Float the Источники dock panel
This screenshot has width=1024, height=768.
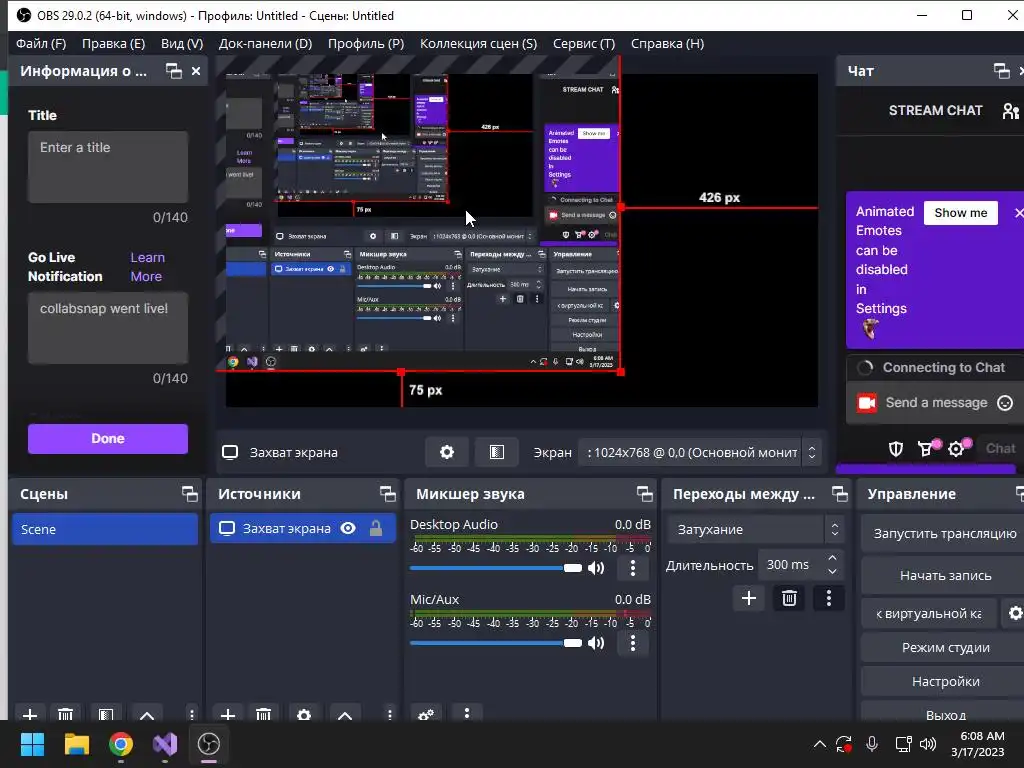(388, 494)
